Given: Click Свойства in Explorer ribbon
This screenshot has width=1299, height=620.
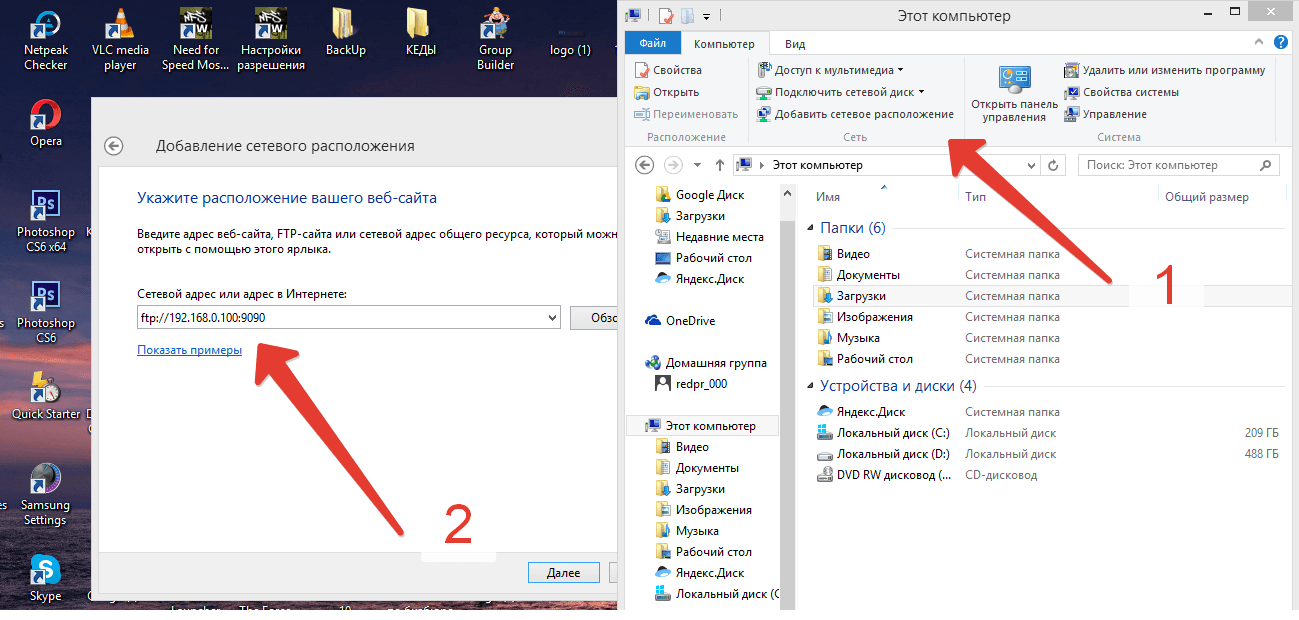Looking at the screenshot, I should click(668, 70).
